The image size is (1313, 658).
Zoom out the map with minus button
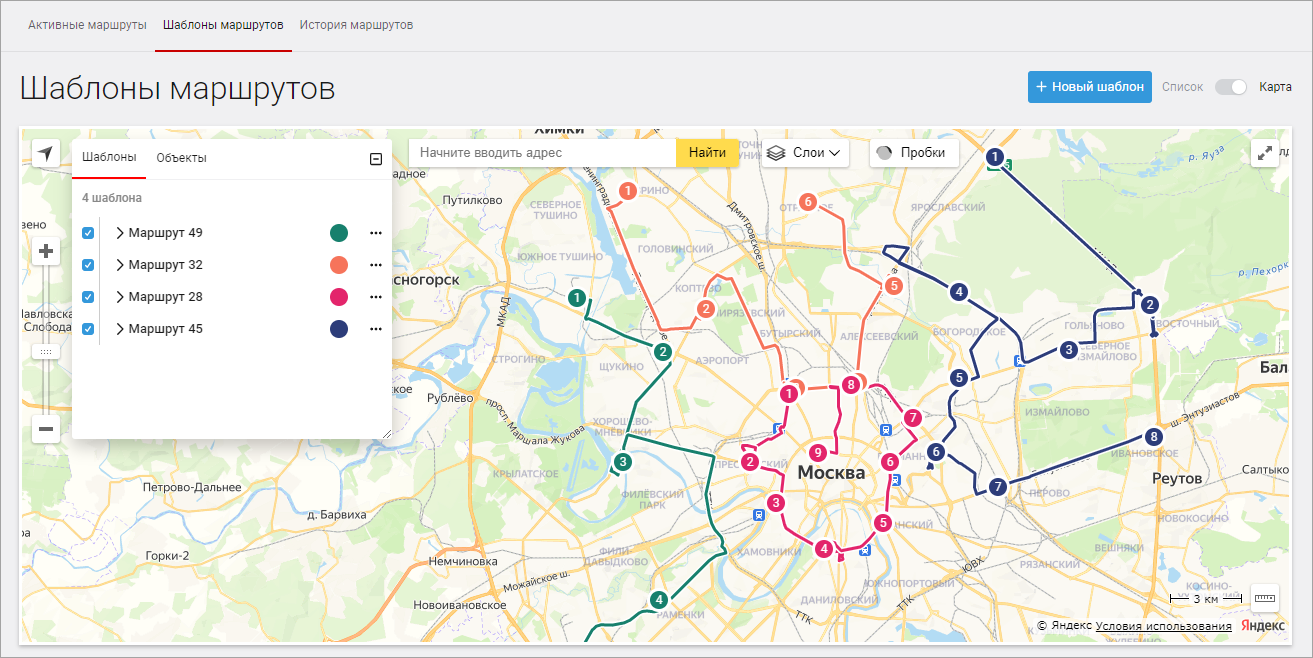click(46, 430)
